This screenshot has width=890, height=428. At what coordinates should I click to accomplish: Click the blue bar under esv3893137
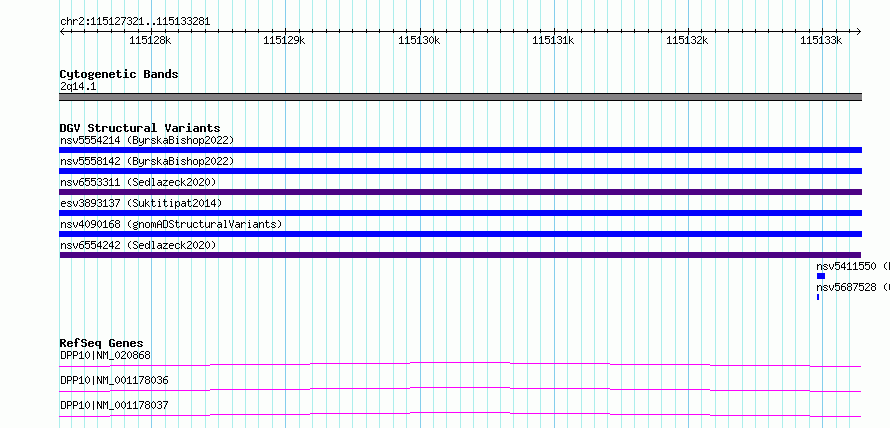tap(460, 213)
